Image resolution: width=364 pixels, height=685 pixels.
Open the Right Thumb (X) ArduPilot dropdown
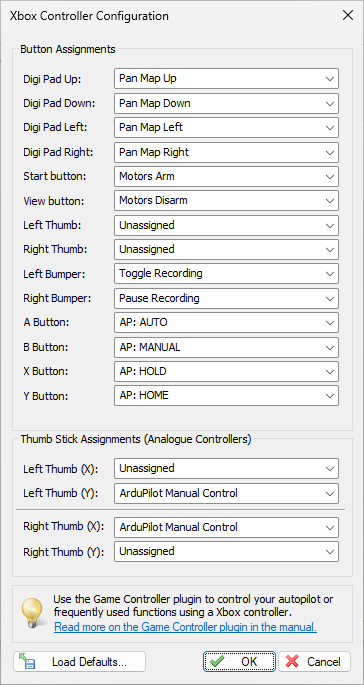point(226,527)
